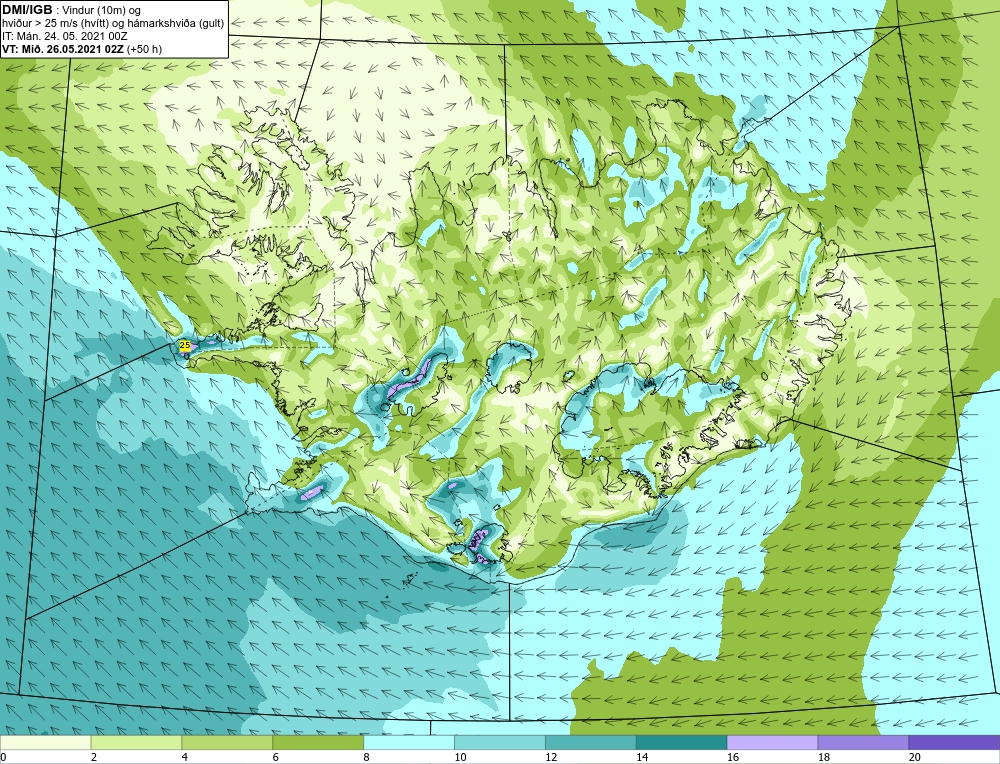Select the light green 2–4 m/s legend swatch
This screenshot has height=764, width=1000.
coord(136,743)
